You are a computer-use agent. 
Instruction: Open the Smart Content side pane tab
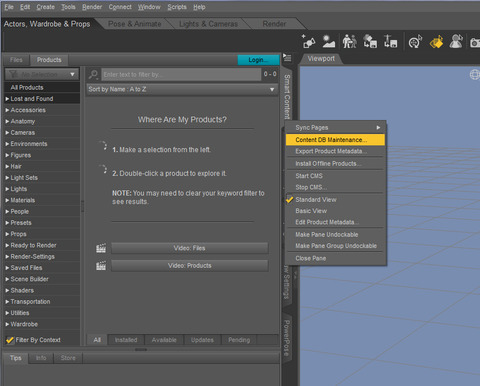(x=287, y=97)
